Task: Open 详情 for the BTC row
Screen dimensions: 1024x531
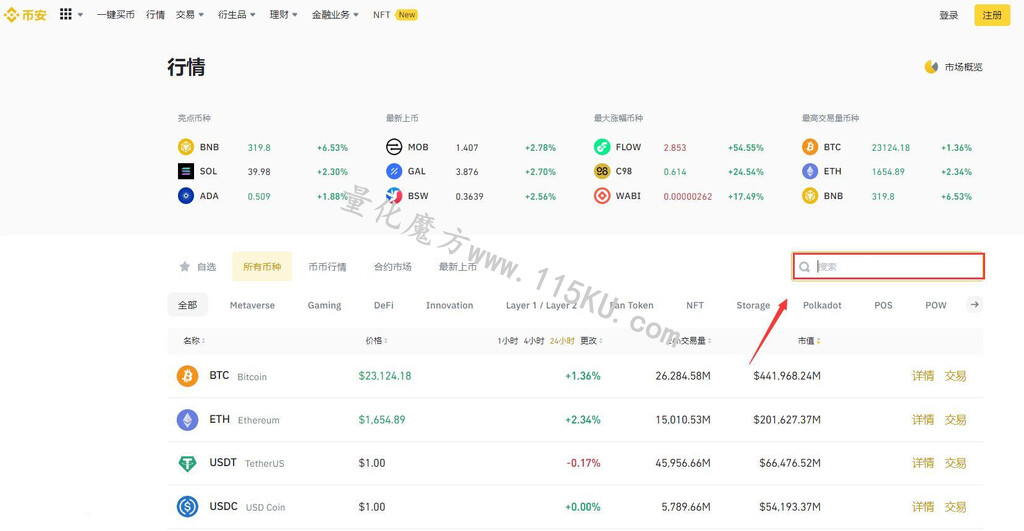Action: (x=923, y=376)
